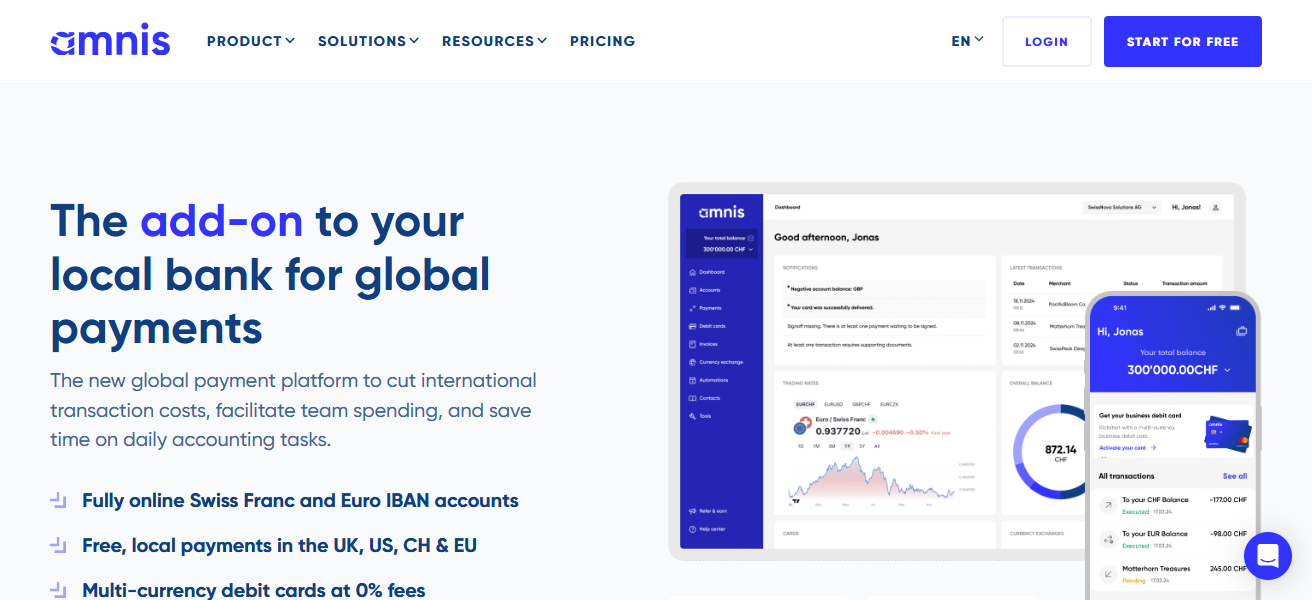This screenshot has height=600, width=1312.
Task: Open Automations in the dashboard sidebar
Action: (692, 380)
